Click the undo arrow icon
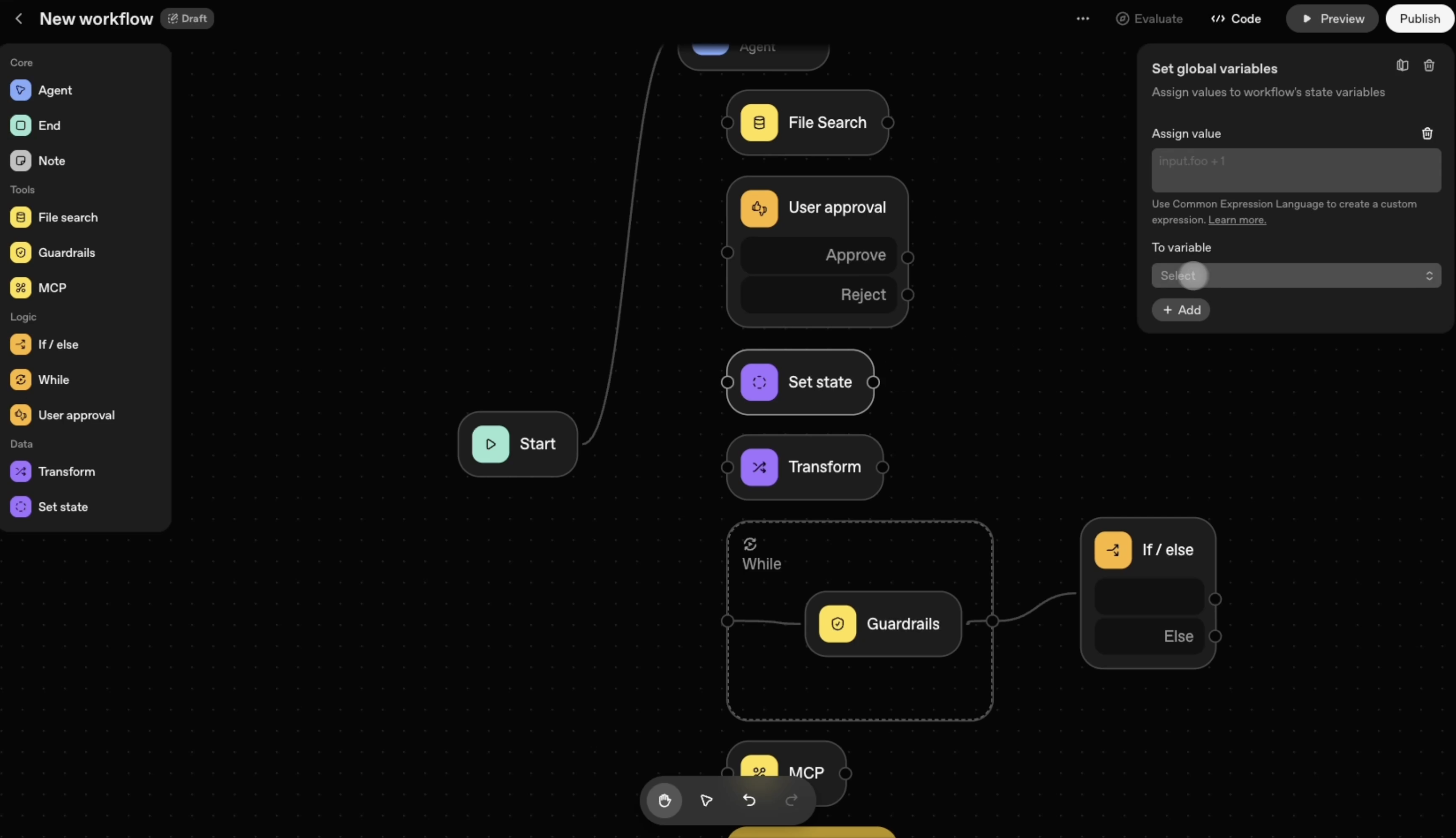Image resolution: width=1456 pixels, height=838 pixels. click(x=749, y=800)
